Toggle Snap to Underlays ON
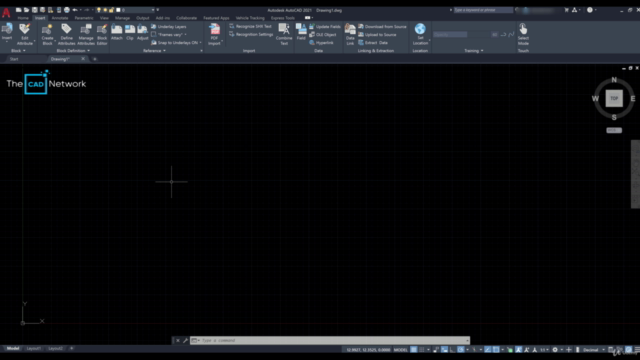Viewport: 640px width, 360px height. (x=176, y=42)
